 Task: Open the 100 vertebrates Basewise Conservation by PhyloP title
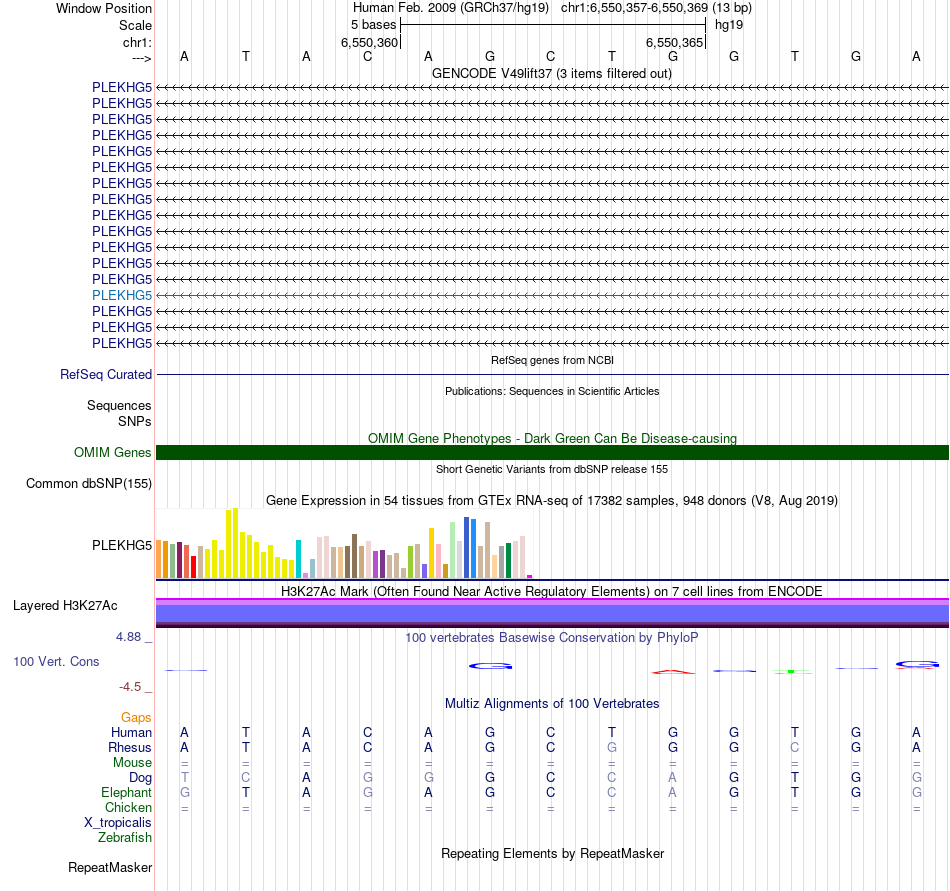552,637
